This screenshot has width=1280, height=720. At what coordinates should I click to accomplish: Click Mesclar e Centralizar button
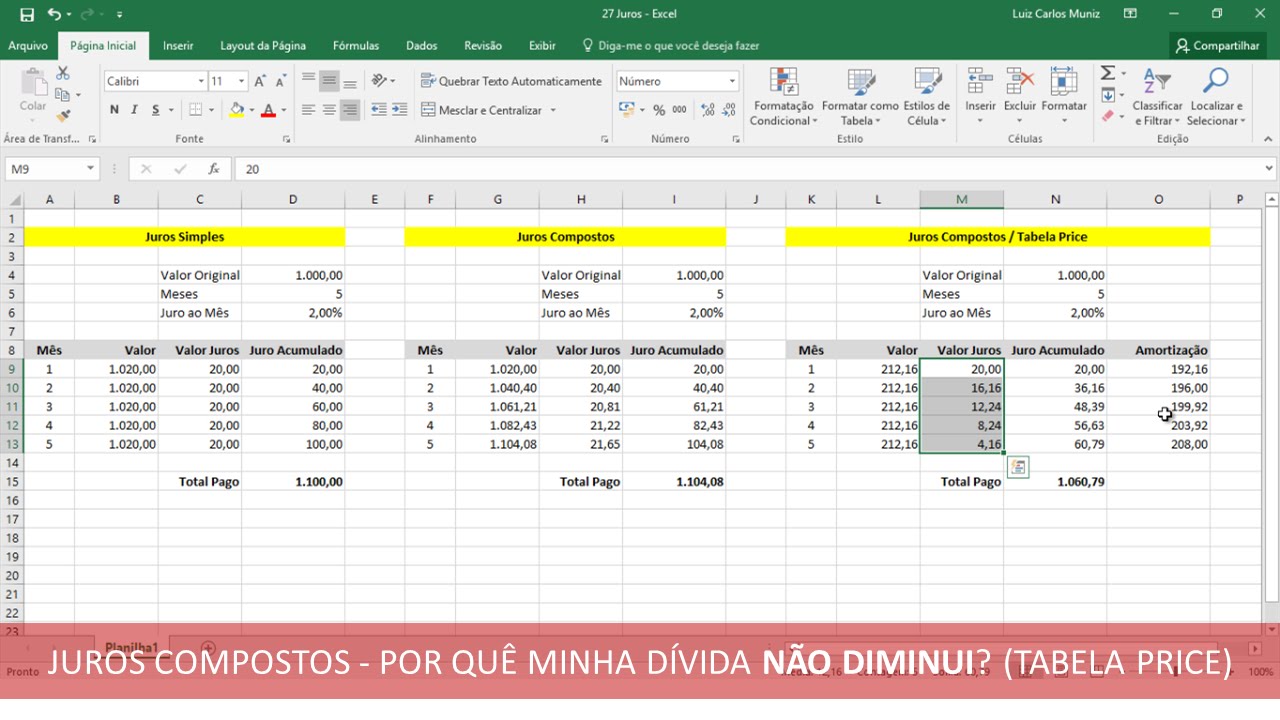click(x=482, y=110)
